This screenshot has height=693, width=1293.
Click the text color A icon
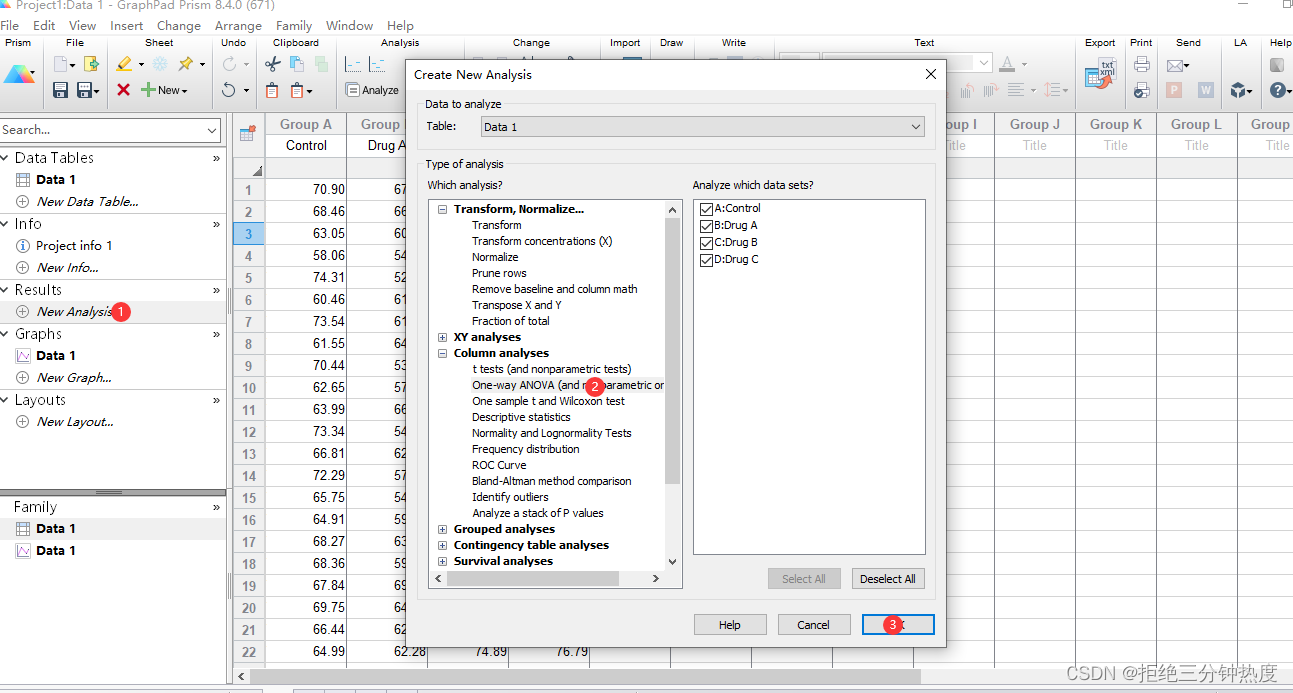(1007, 64)
